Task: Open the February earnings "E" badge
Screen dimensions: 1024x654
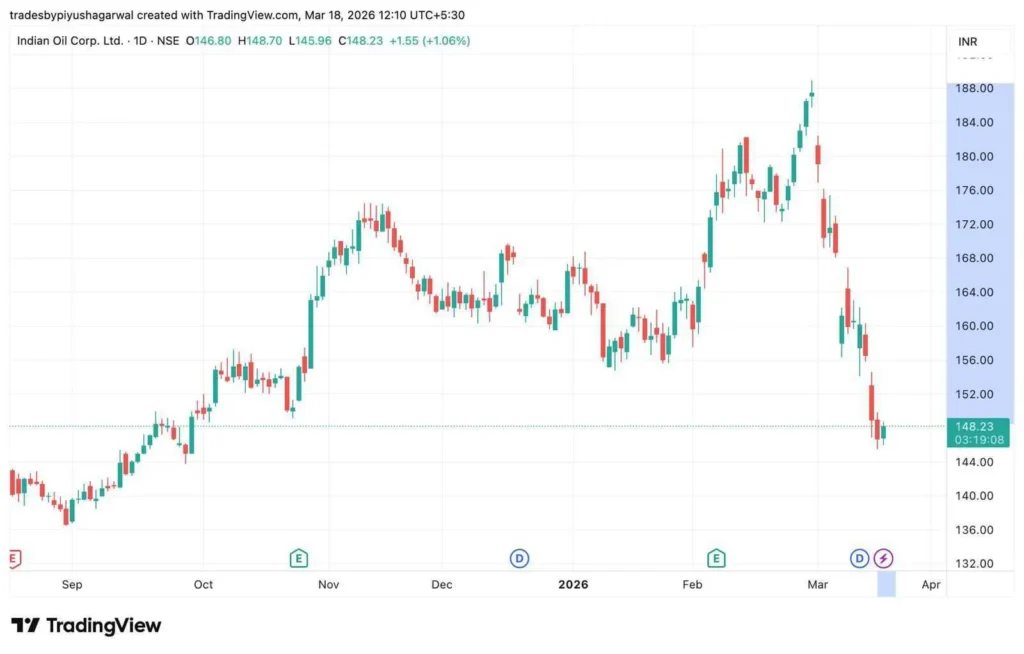Action: pyautogui.click(x=716, y=558)
